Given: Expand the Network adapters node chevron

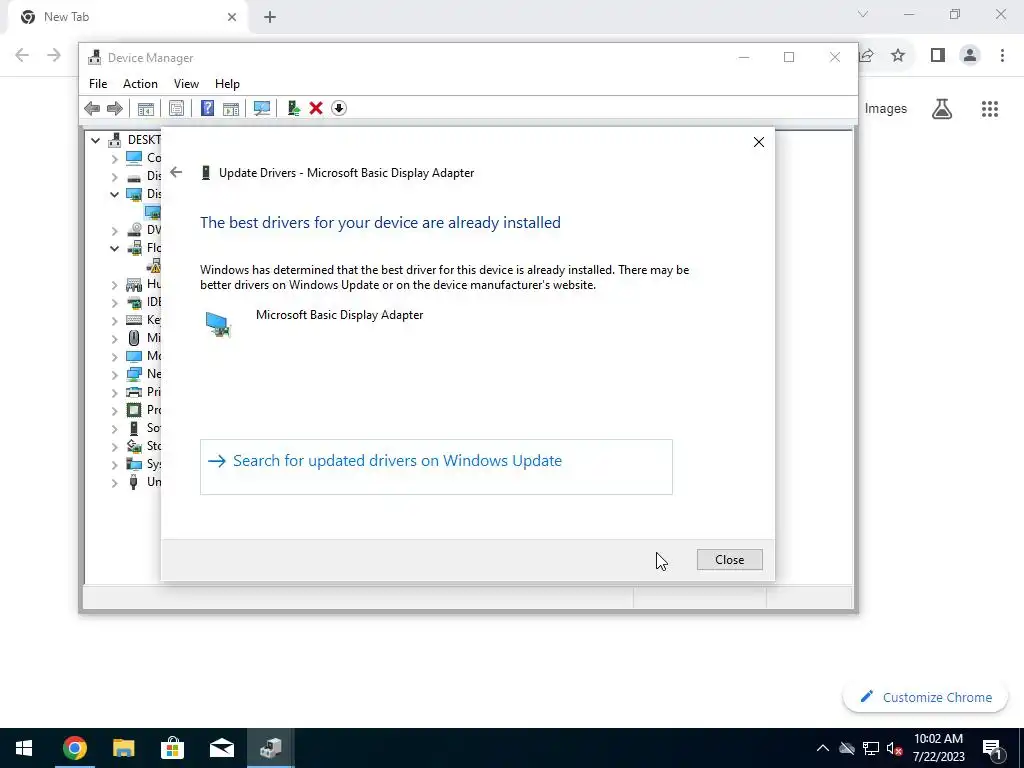Looking at the screenshot, I should coord(114,374).
